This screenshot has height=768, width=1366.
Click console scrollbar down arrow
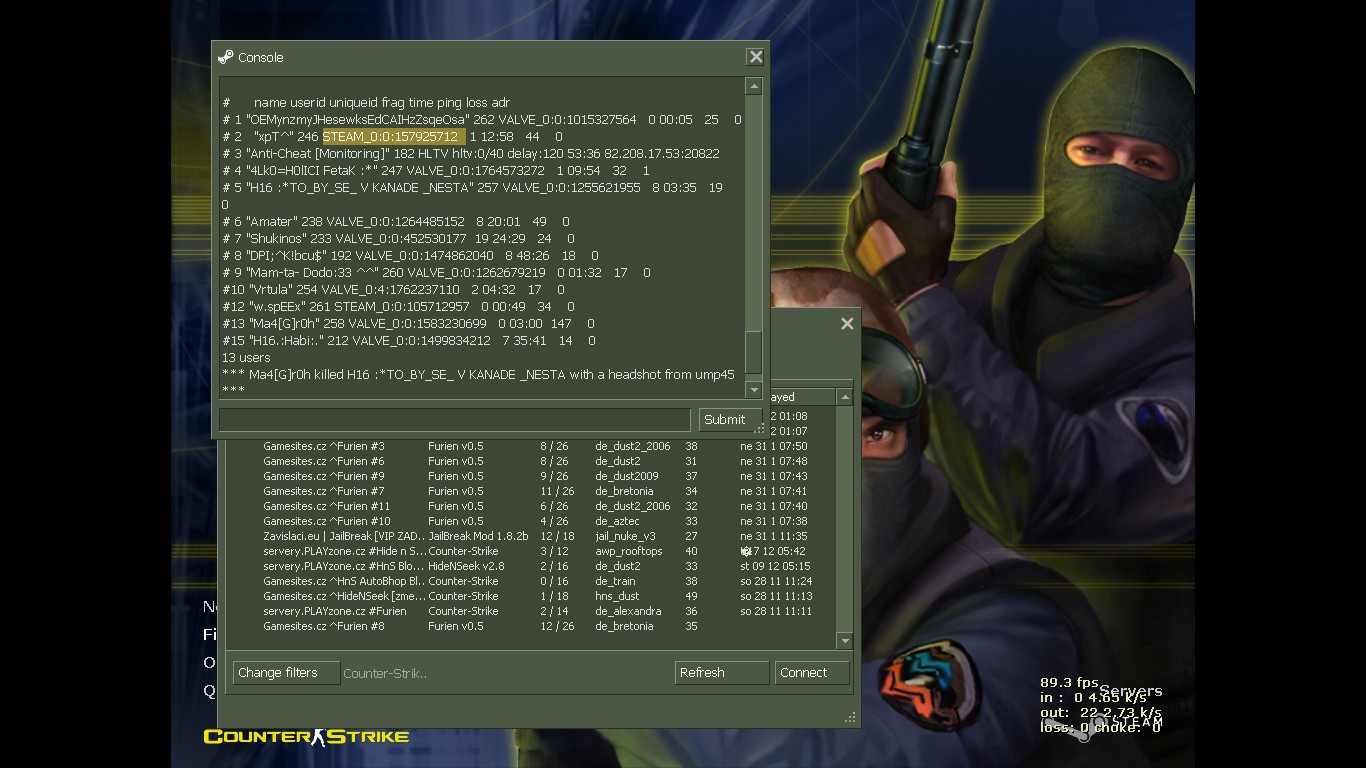754,390
